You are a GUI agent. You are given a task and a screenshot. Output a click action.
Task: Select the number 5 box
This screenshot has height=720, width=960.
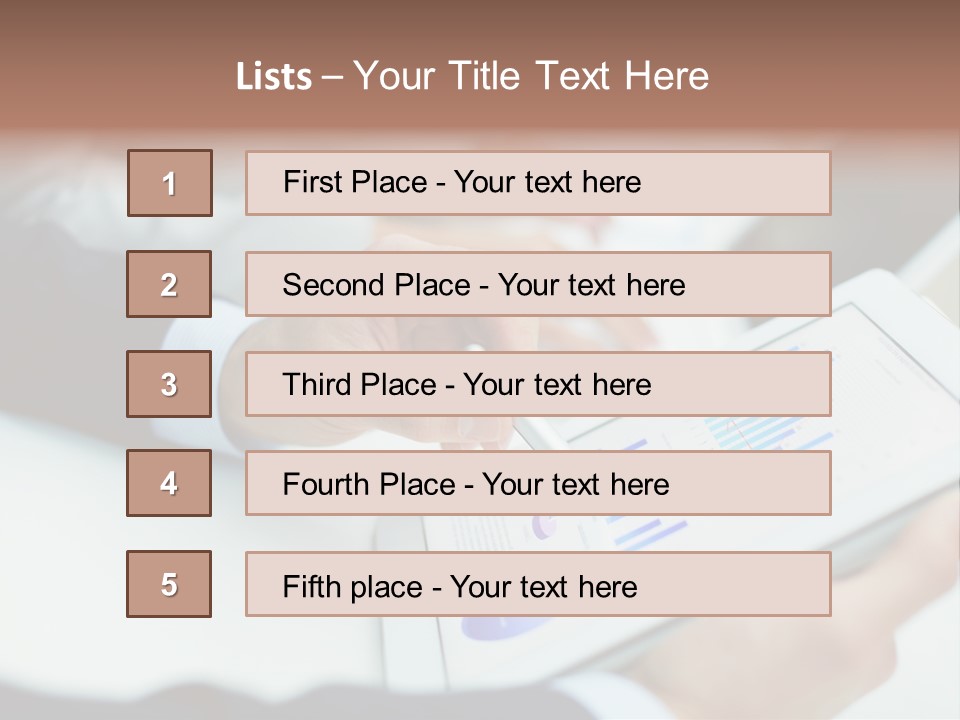(169, 584)
